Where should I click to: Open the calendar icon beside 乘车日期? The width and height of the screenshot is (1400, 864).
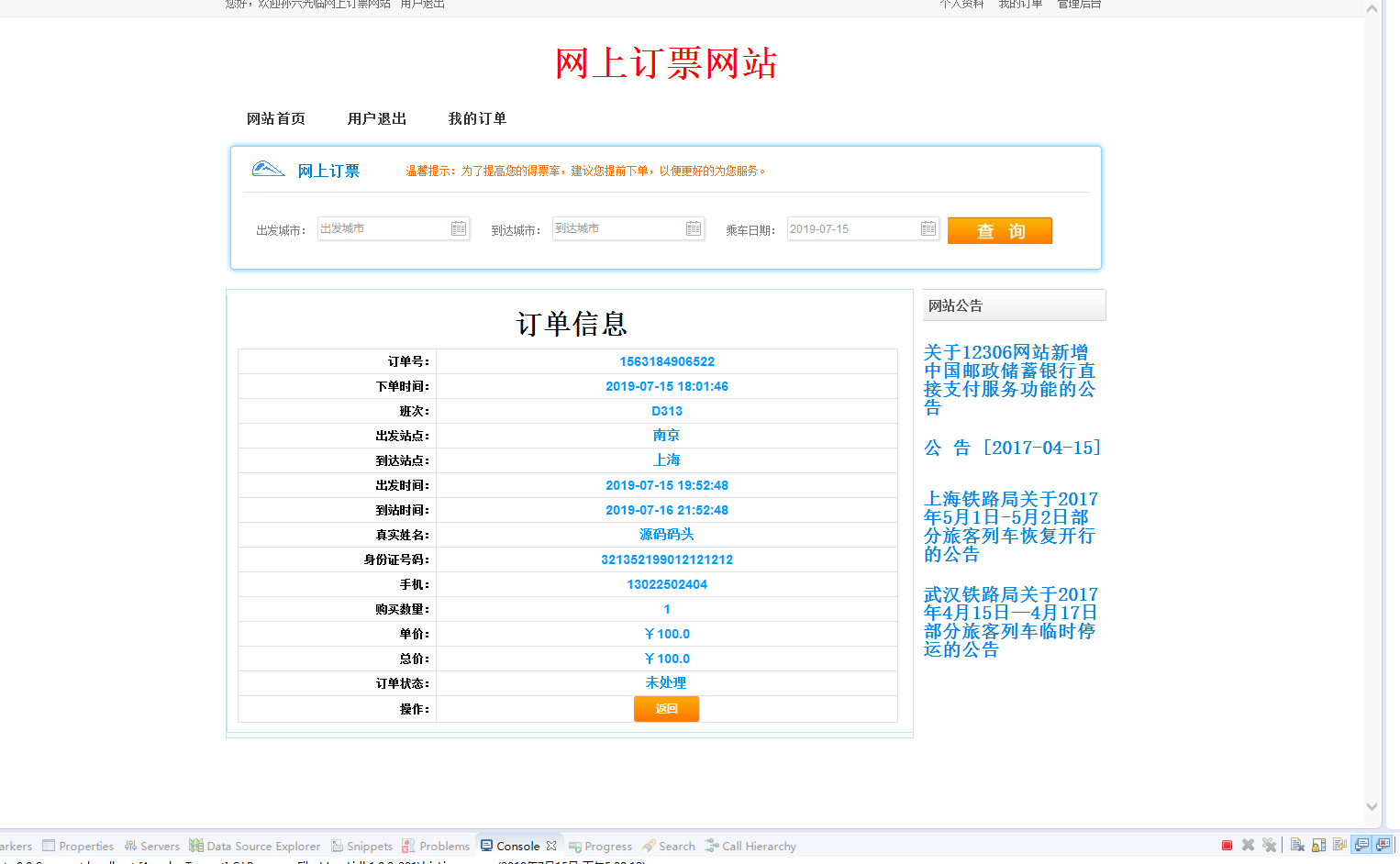(x=927, y=227)
